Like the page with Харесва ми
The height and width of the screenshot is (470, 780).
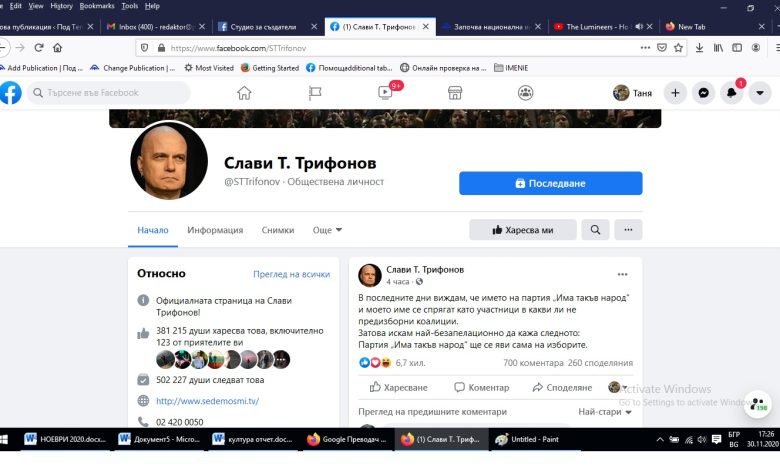pos(523,230)
